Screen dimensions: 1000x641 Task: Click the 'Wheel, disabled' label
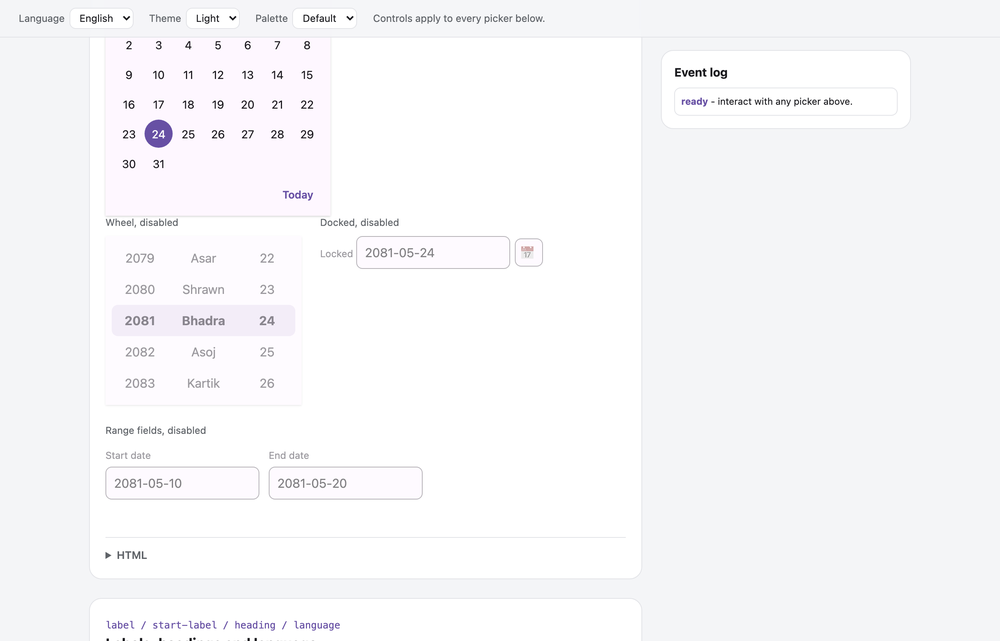tap(142, 223)
